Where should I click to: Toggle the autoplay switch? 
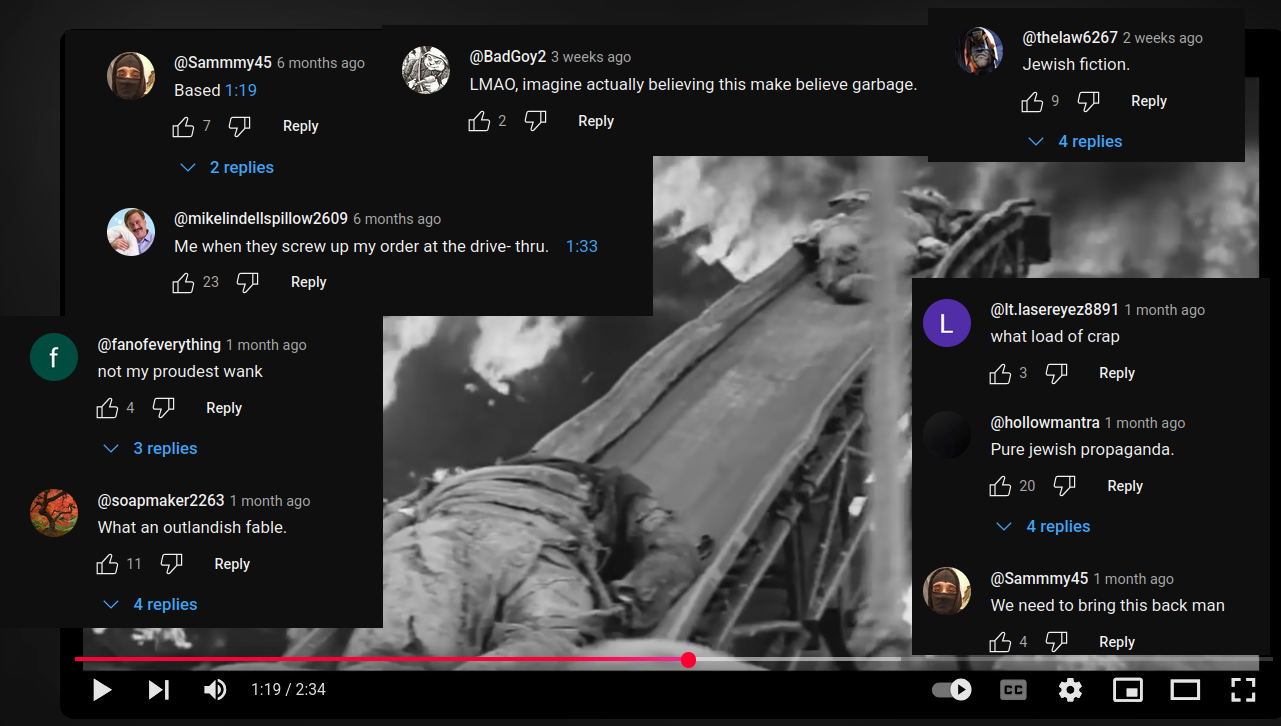952,690
